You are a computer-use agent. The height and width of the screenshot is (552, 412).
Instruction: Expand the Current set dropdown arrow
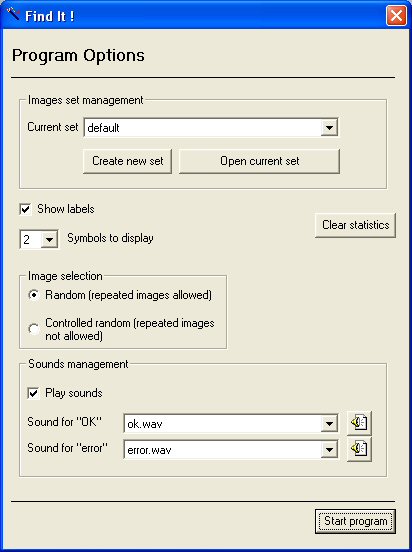tap(329, 127)
